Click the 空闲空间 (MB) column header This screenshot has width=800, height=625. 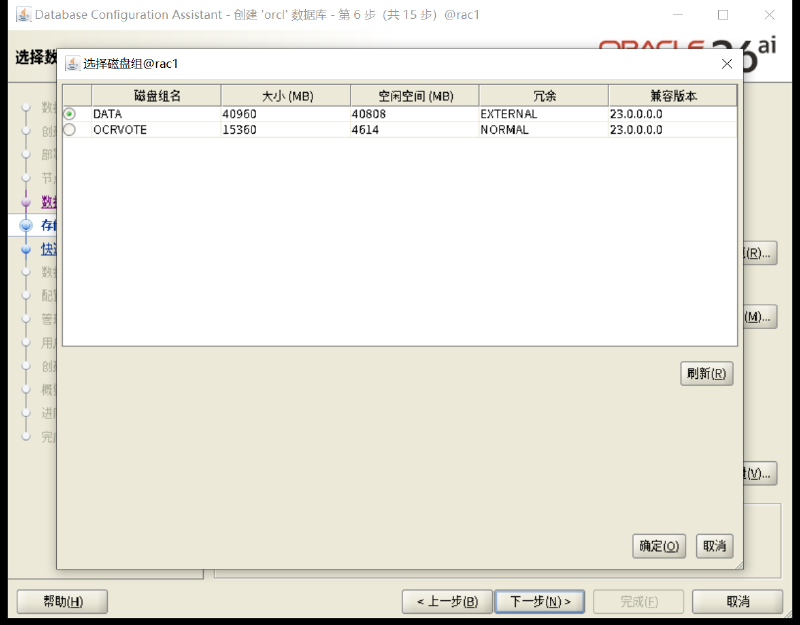click(415, 96)
